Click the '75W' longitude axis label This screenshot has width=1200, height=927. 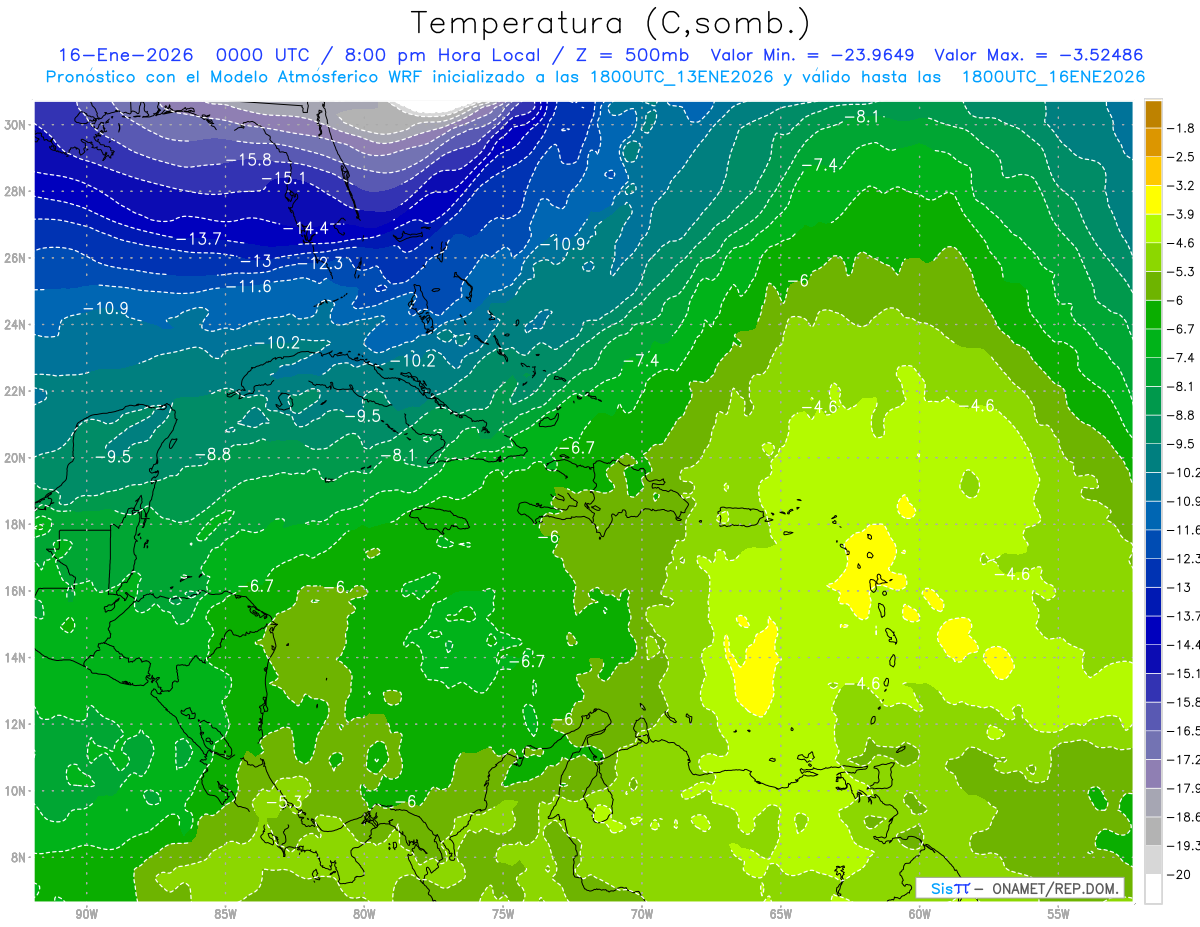coord(503,914)
